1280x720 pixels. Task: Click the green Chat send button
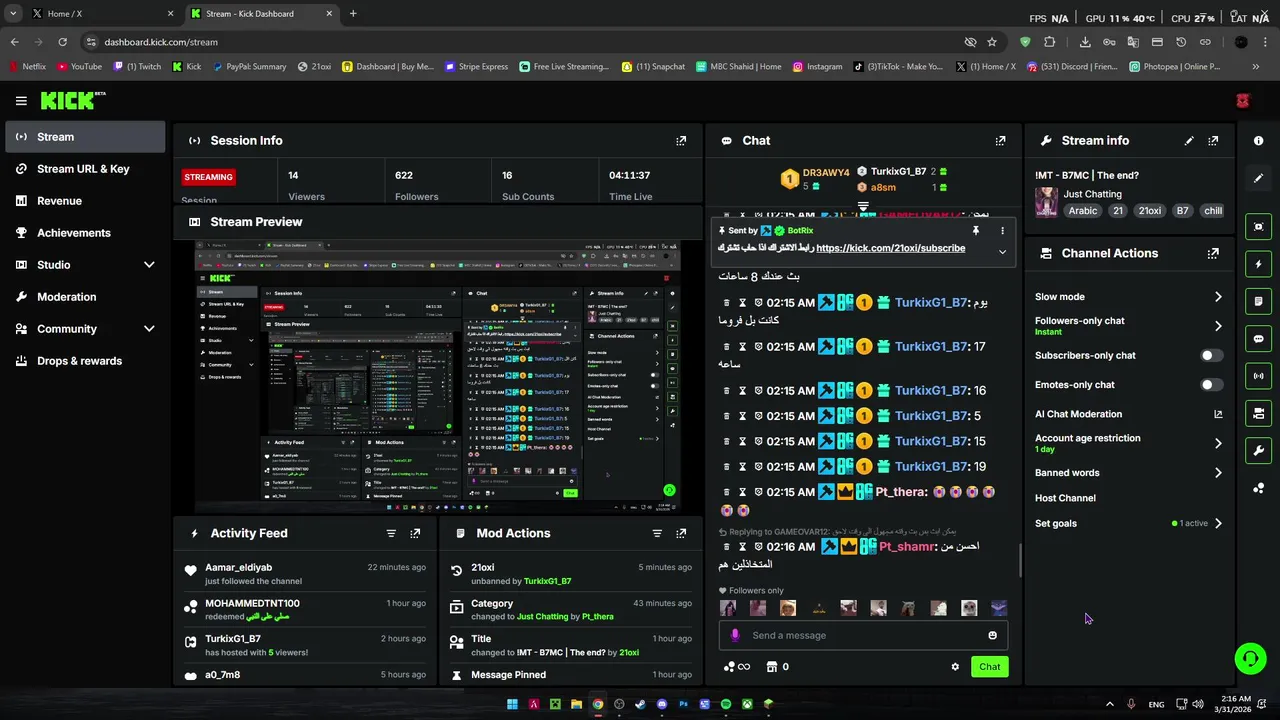point(989,667)
